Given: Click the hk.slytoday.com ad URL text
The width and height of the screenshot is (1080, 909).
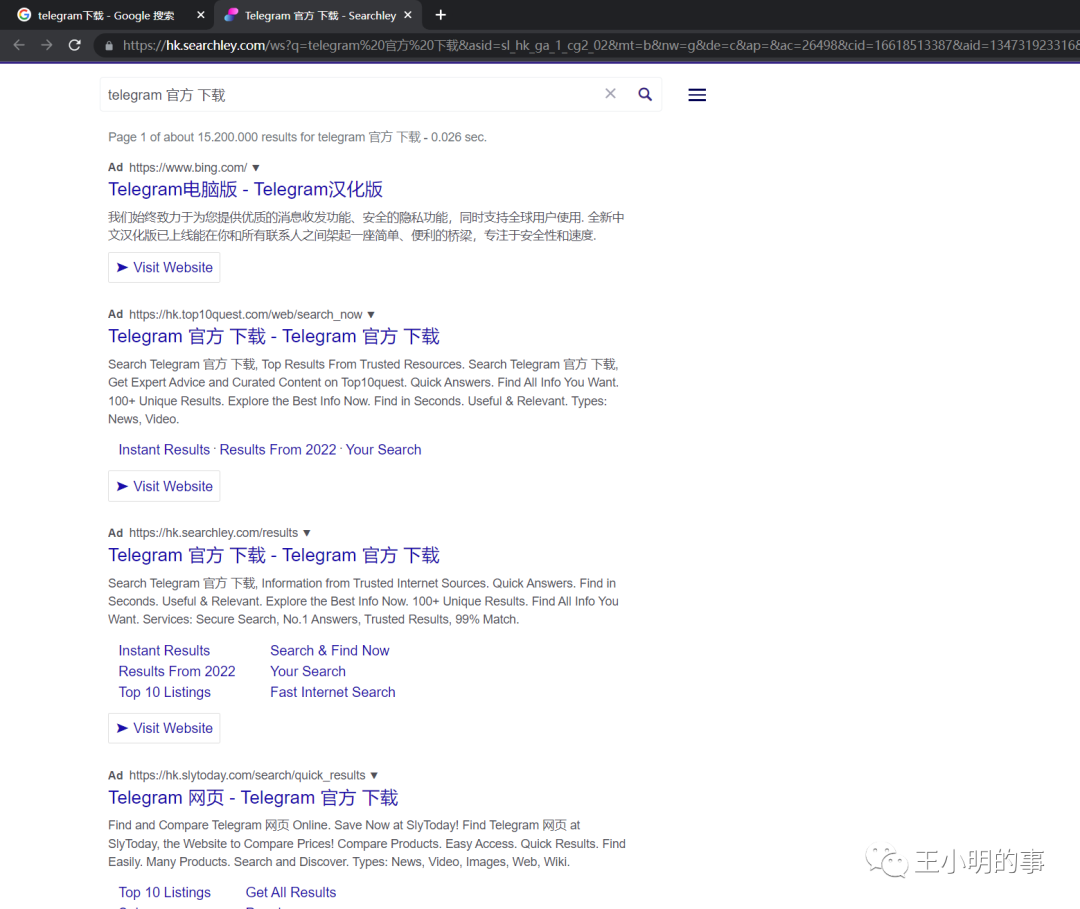Looking at the screenshot, I should tap(247, 775).
